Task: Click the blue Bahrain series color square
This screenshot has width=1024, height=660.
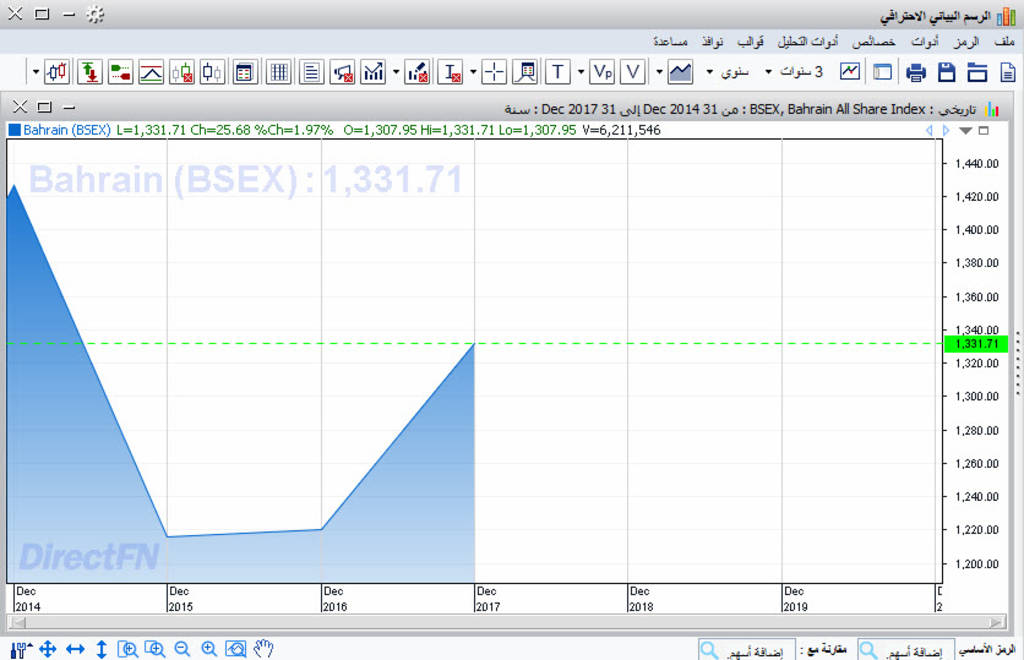Action: coord(14,130)
